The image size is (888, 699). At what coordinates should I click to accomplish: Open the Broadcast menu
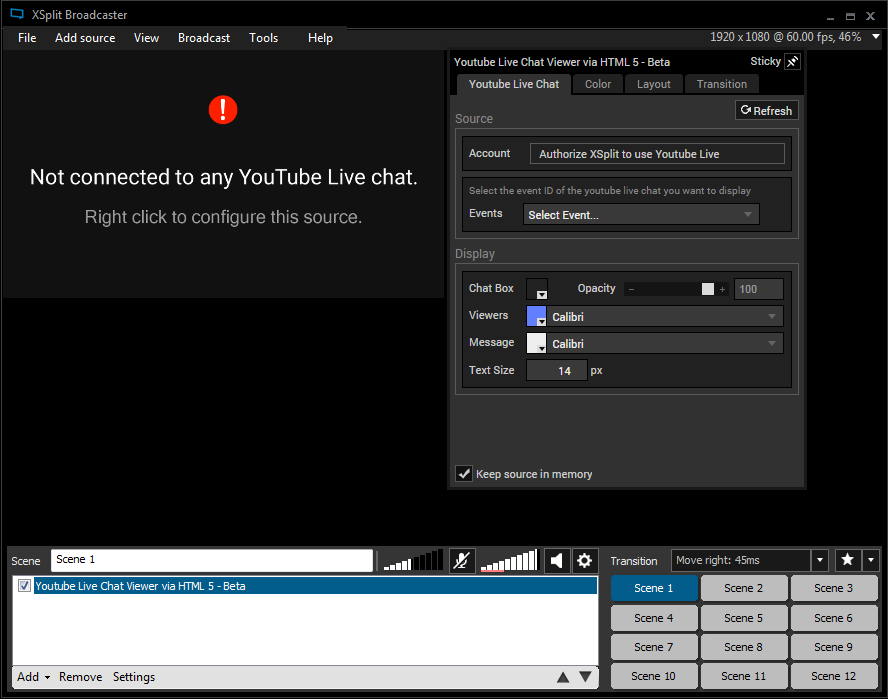click(204, 38)
